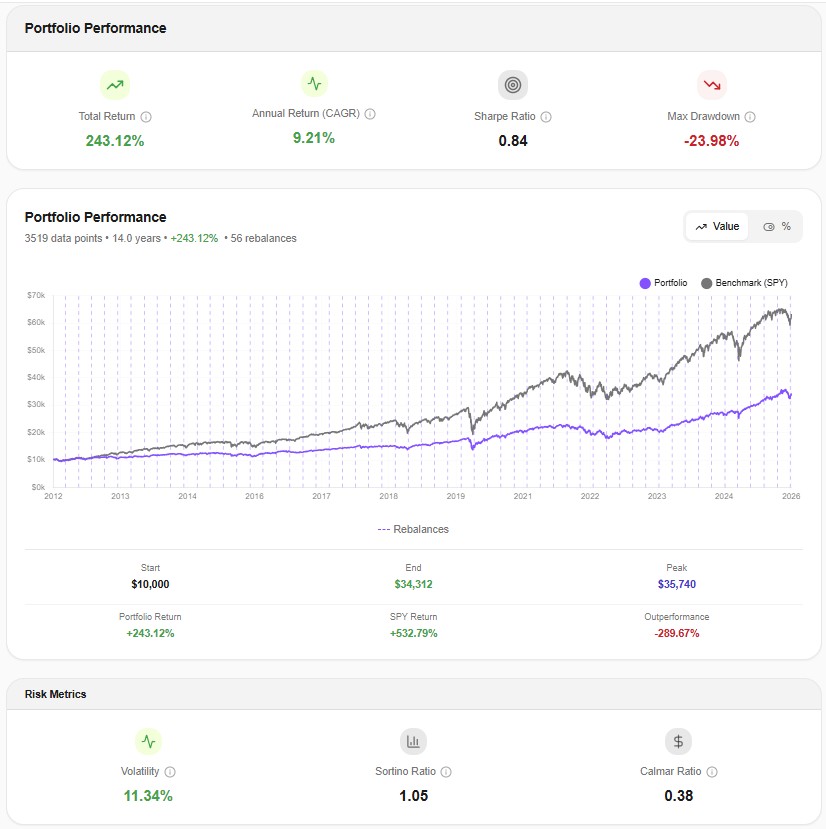Click the Max Drawdown trending-down icon

[711, 85]
